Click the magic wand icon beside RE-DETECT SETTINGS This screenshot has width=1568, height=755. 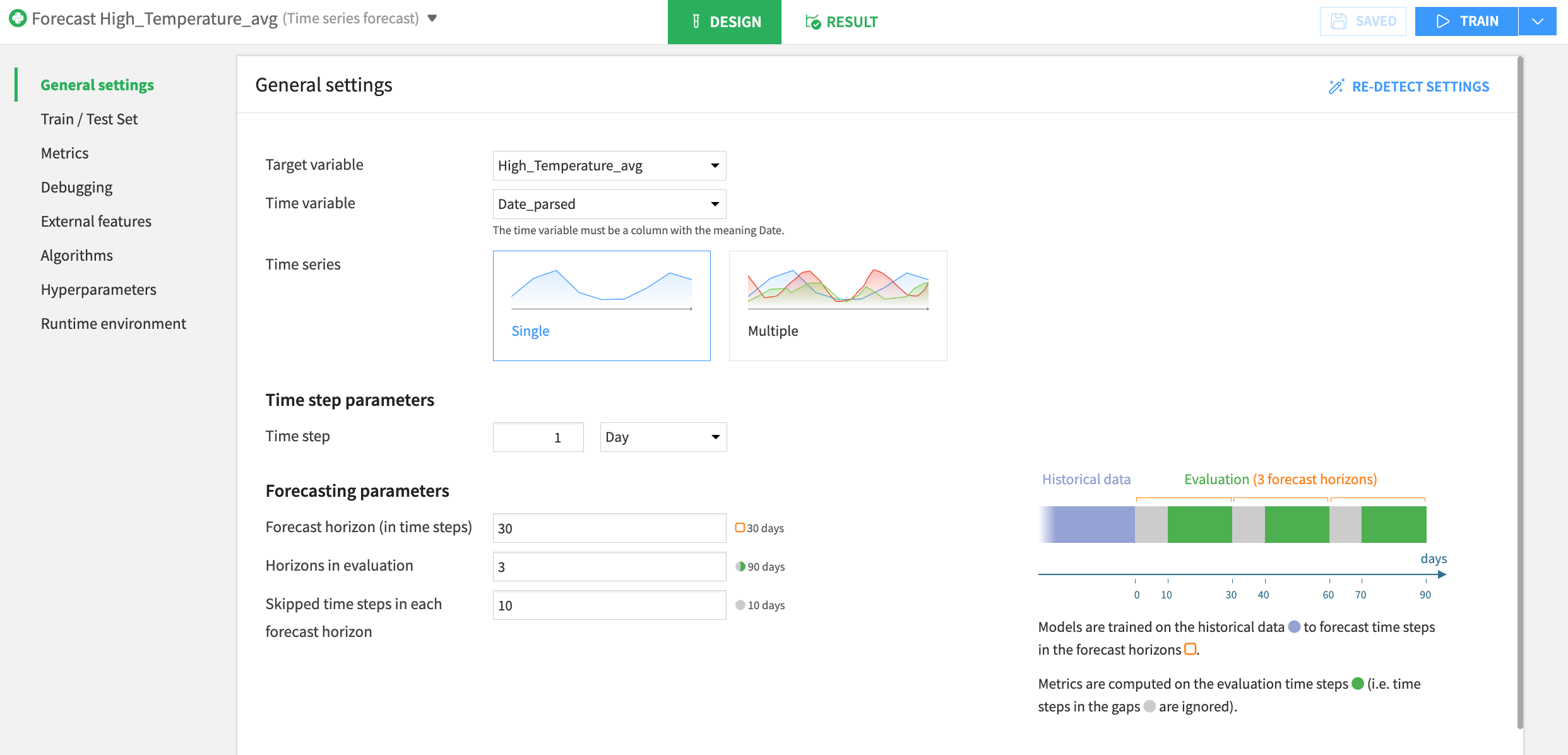click(x=1336, y=86)
